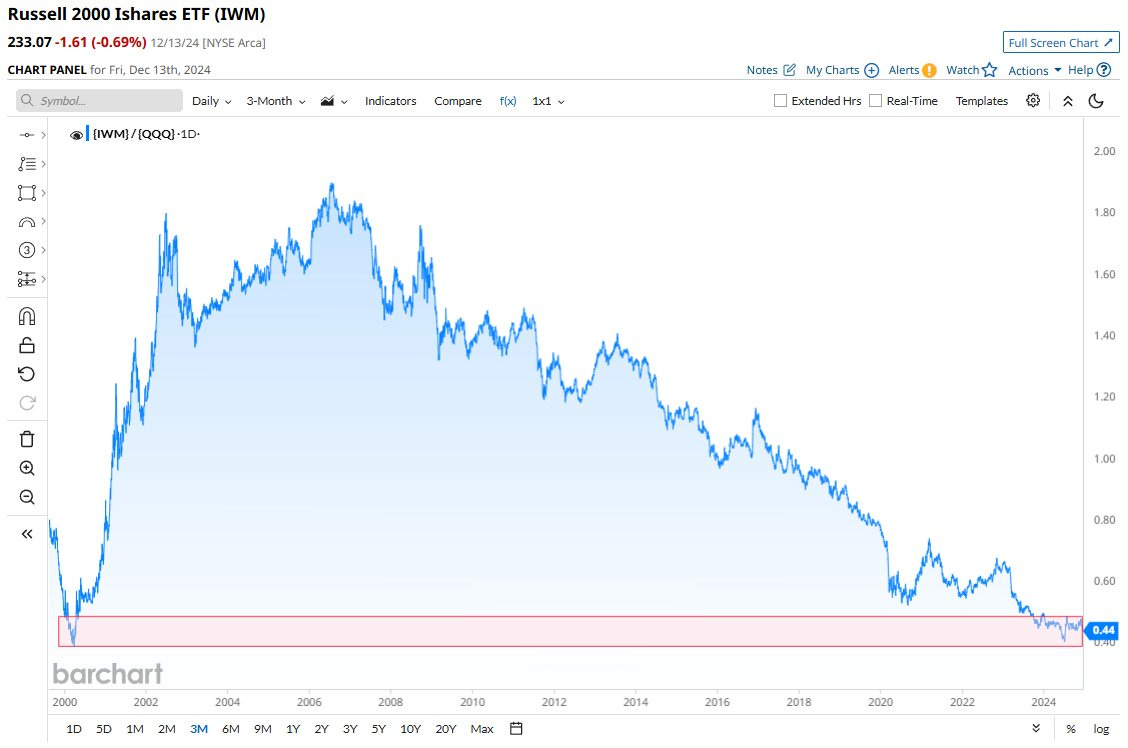Viewport: 1128px width, 748px height.
Task: Select the 2Y time range
Action: click(x=321, y=729)
